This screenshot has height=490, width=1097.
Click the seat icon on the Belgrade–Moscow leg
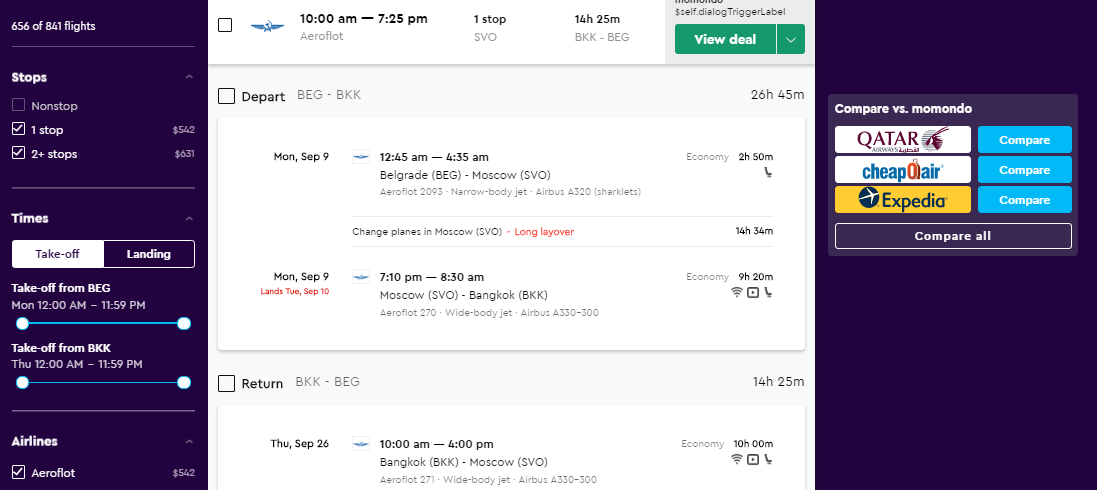click(x=768, y=172)
